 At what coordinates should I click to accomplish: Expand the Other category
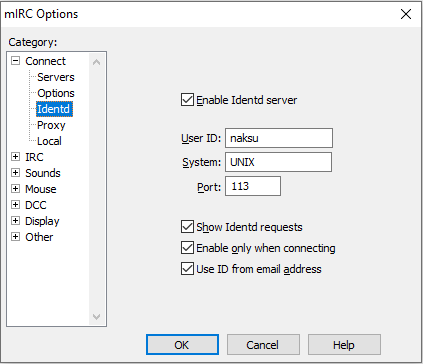(15, 237)
